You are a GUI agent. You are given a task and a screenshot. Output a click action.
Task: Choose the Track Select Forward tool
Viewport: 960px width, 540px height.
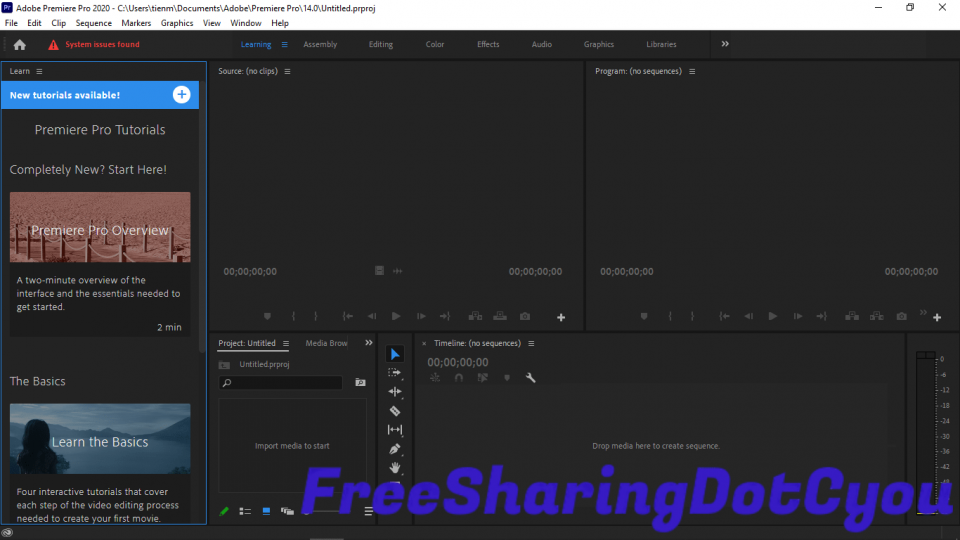[395, 372]
